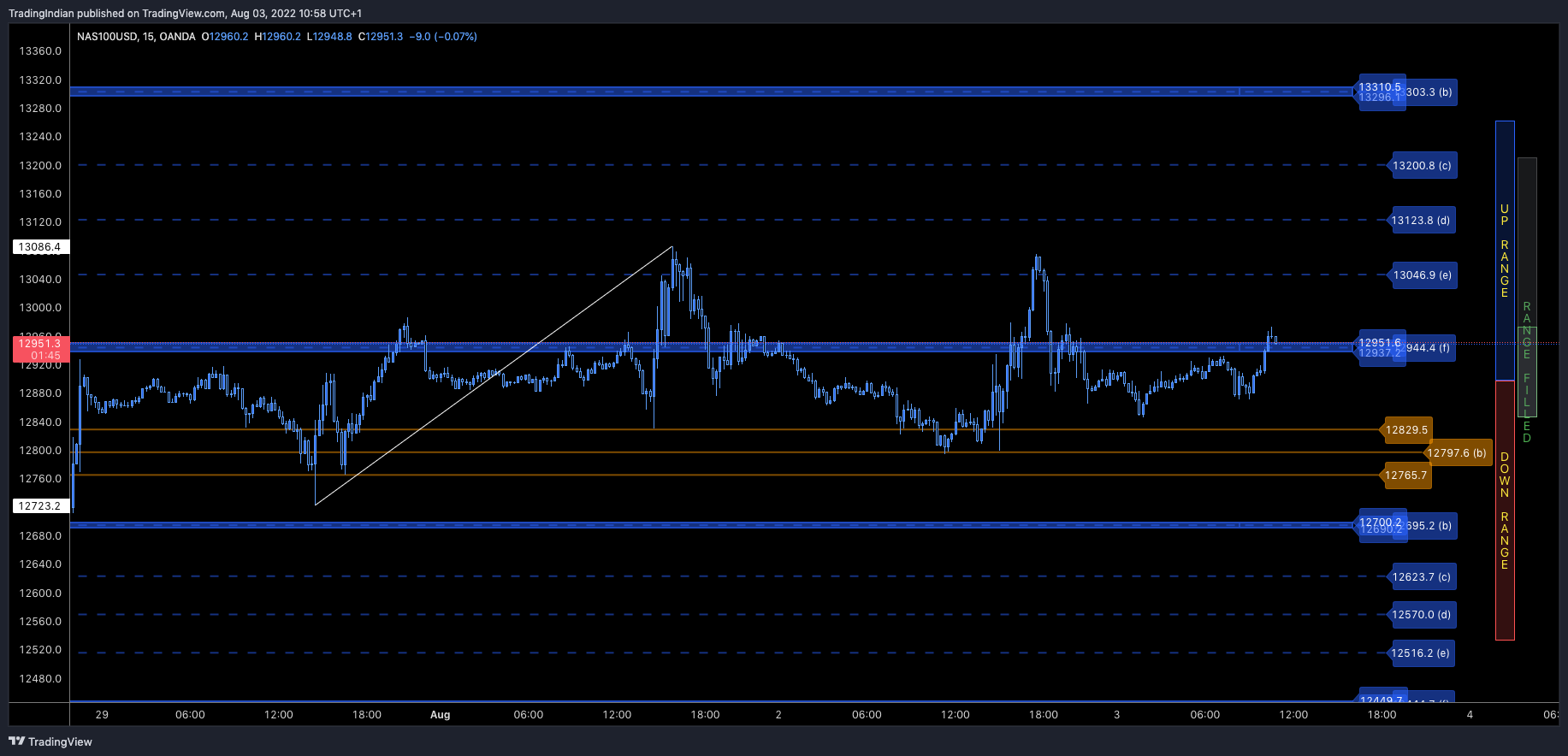The height and width of the screenshot is (756, 1568).
Task: Click the red DOWN RANGE bar
Action: tap(1505, 511)
